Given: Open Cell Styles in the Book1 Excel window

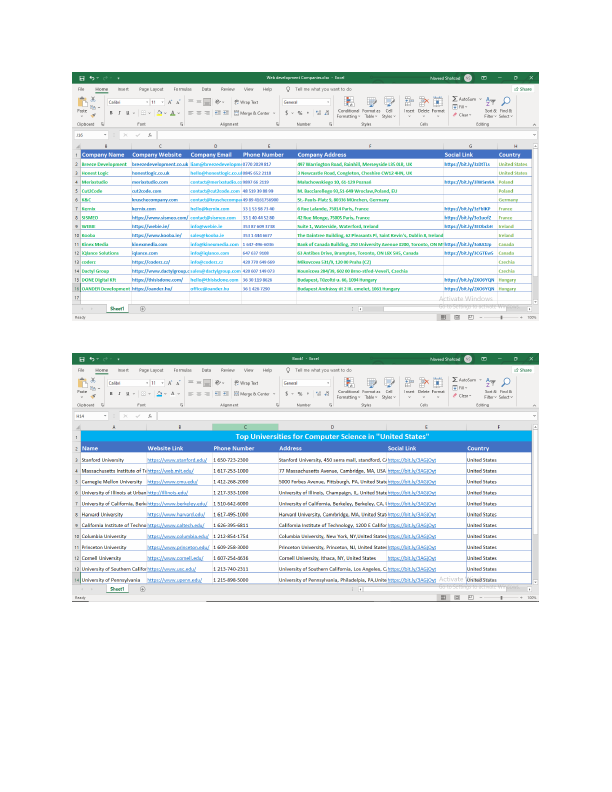Looking at the screenshot, I should click(x=389, y=388).
